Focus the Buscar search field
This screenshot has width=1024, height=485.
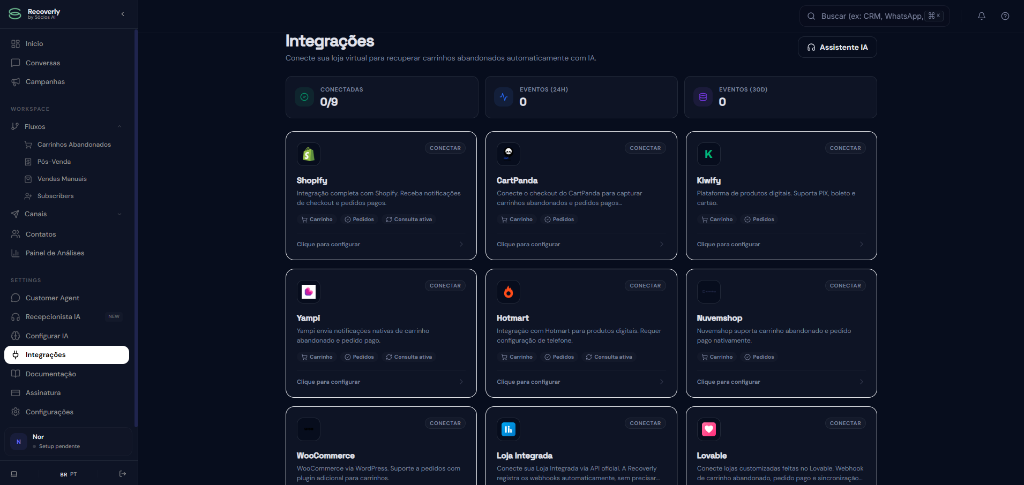click(x=874, y=16)
